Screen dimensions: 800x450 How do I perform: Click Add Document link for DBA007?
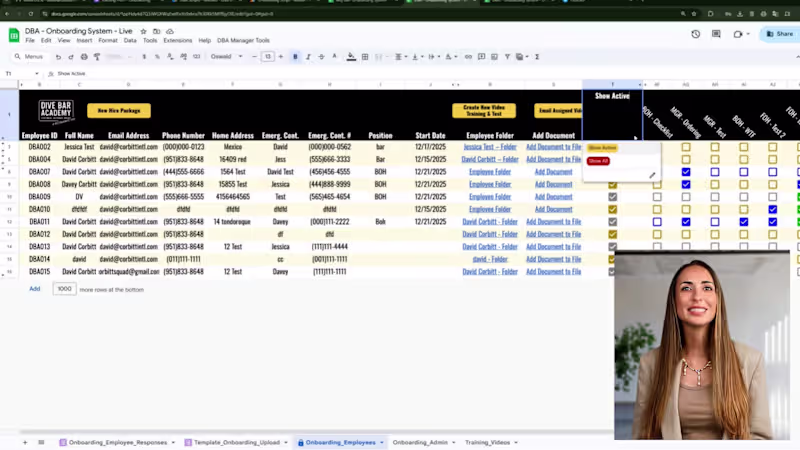coord(554,172)
